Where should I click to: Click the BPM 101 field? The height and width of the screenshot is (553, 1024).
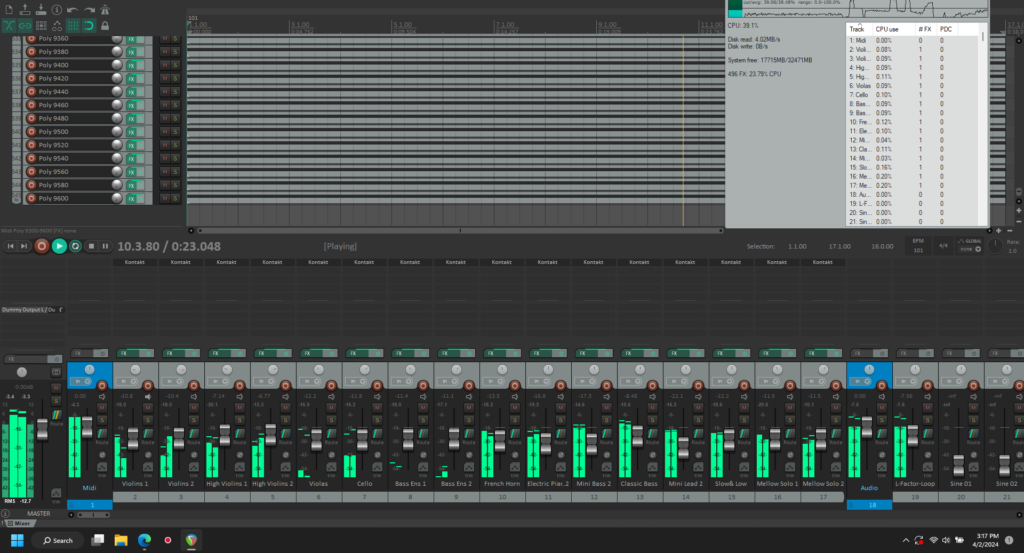[x=918, y=245]
